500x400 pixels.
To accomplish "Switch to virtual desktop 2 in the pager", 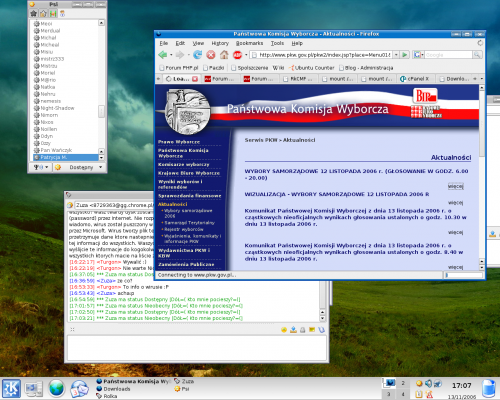I will (403, 383).
